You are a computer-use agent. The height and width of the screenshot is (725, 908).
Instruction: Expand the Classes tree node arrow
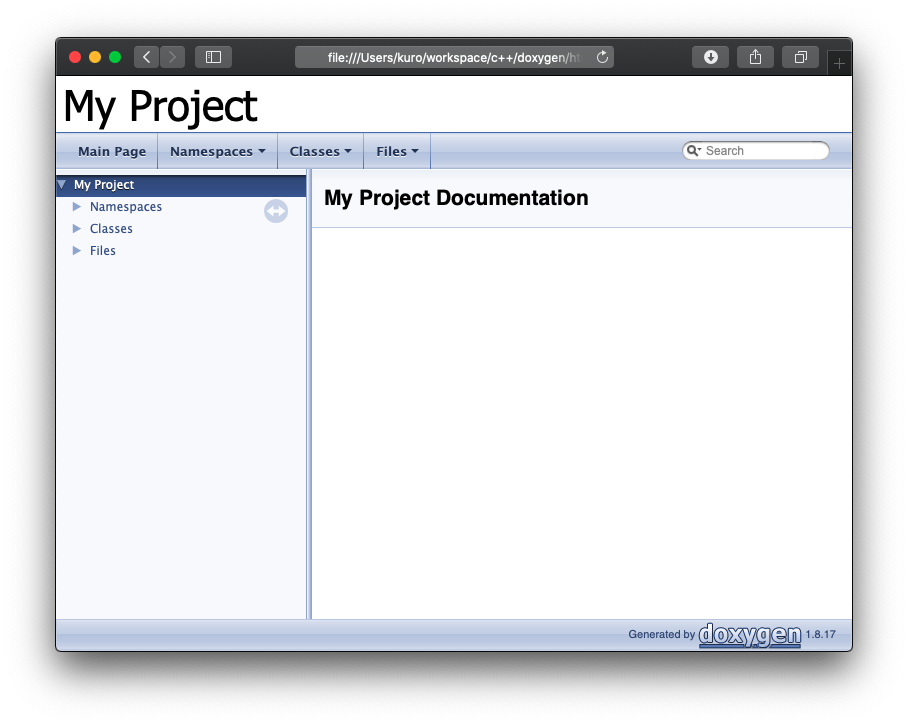[76, 228]
